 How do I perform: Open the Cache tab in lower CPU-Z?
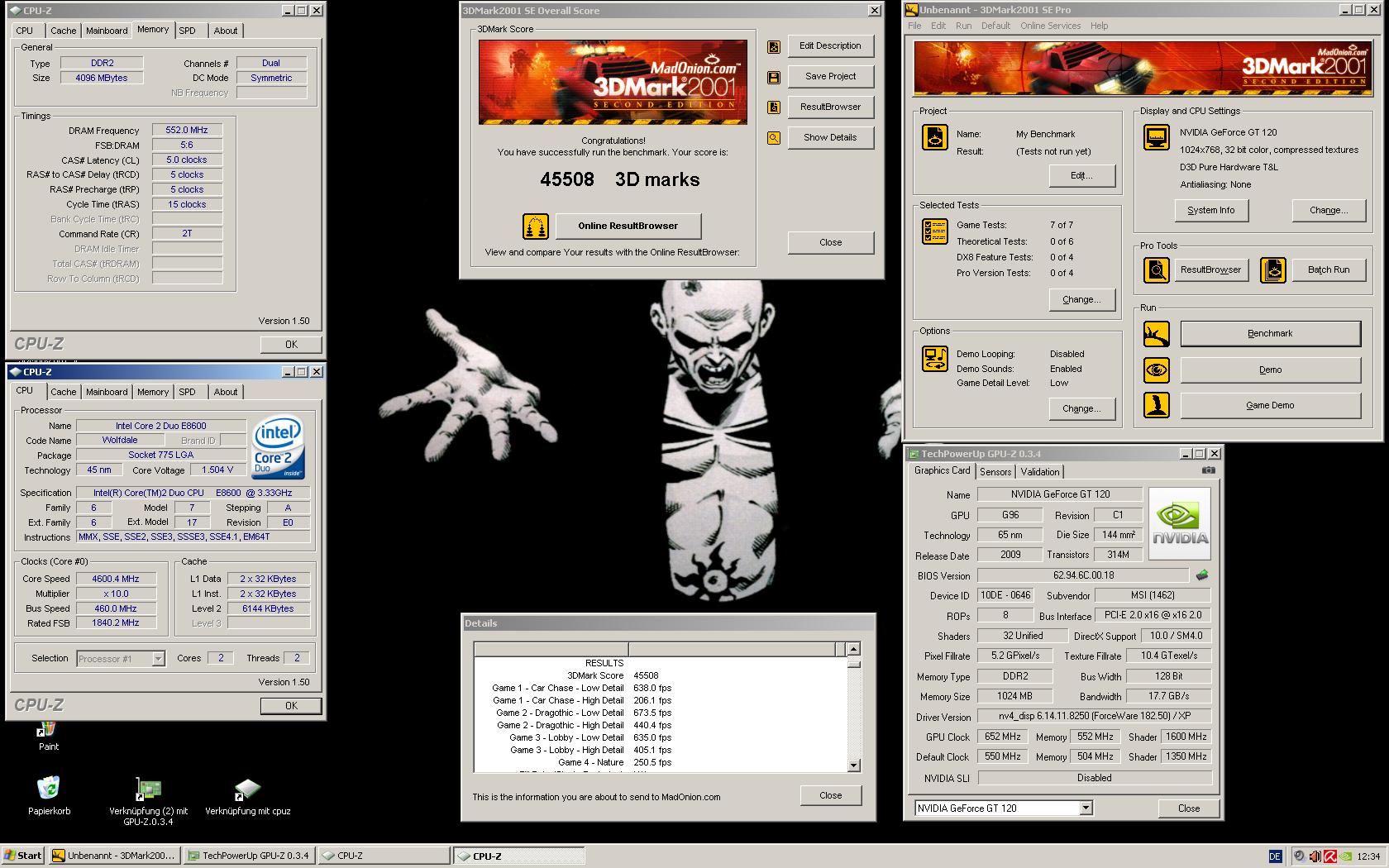(x=63, y=392)
